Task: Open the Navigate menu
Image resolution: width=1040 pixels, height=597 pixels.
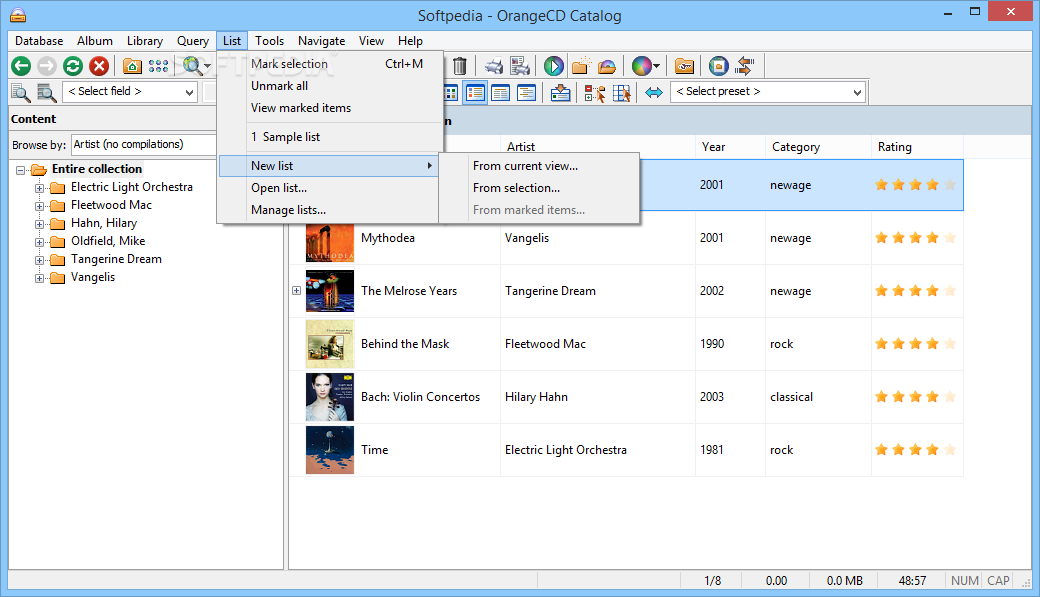Action: pyautogui.click(x=321, y=40)
